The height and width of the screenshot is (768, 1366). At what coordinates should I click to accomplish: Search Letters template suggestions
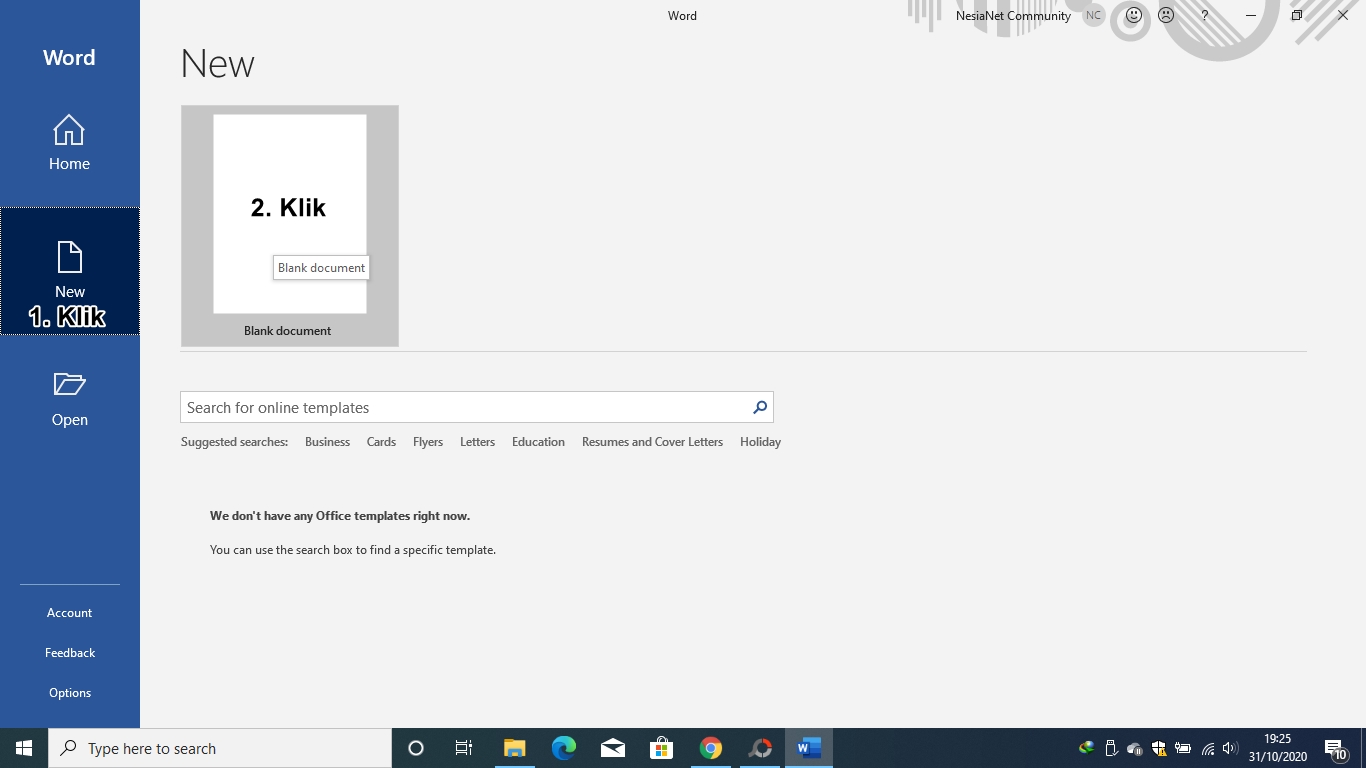[477, 442]
